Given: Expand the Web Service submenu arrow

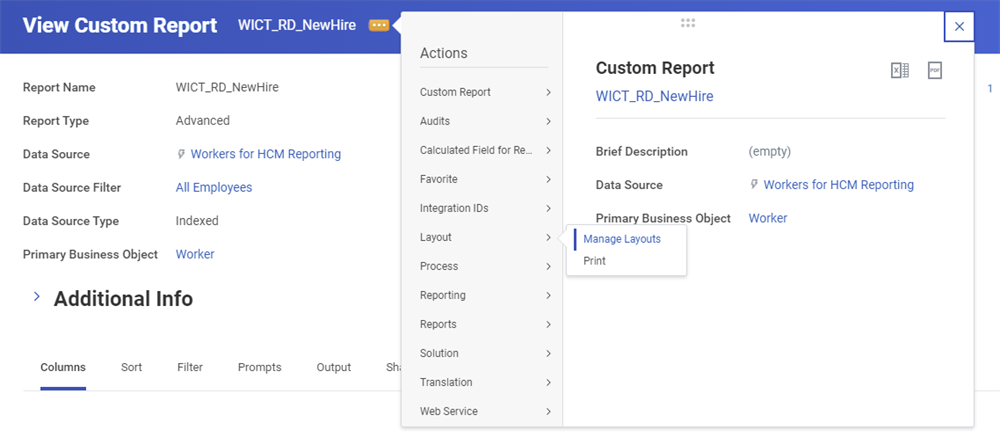Looking at the screenshot, I should pos(548,411).
